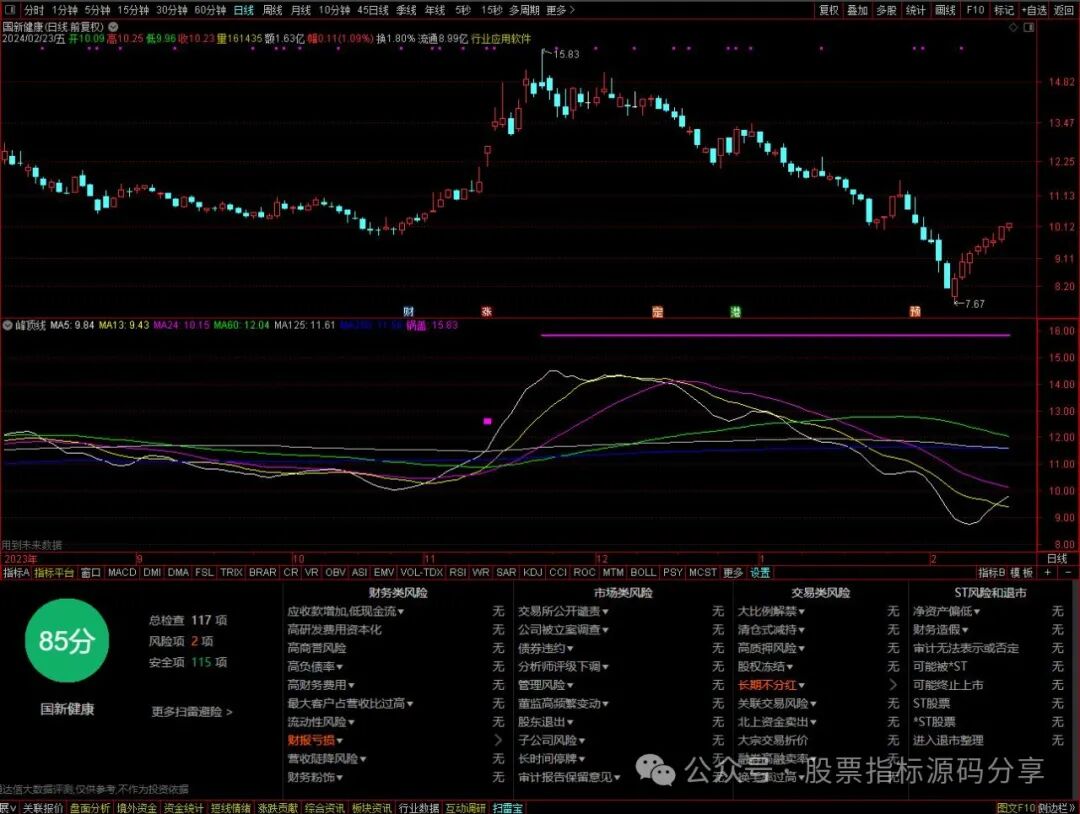The height and width of the screenshot is (814, 1080).
Task: Open the 多周期 multi-period view
Action: click(x=524, y=10)
